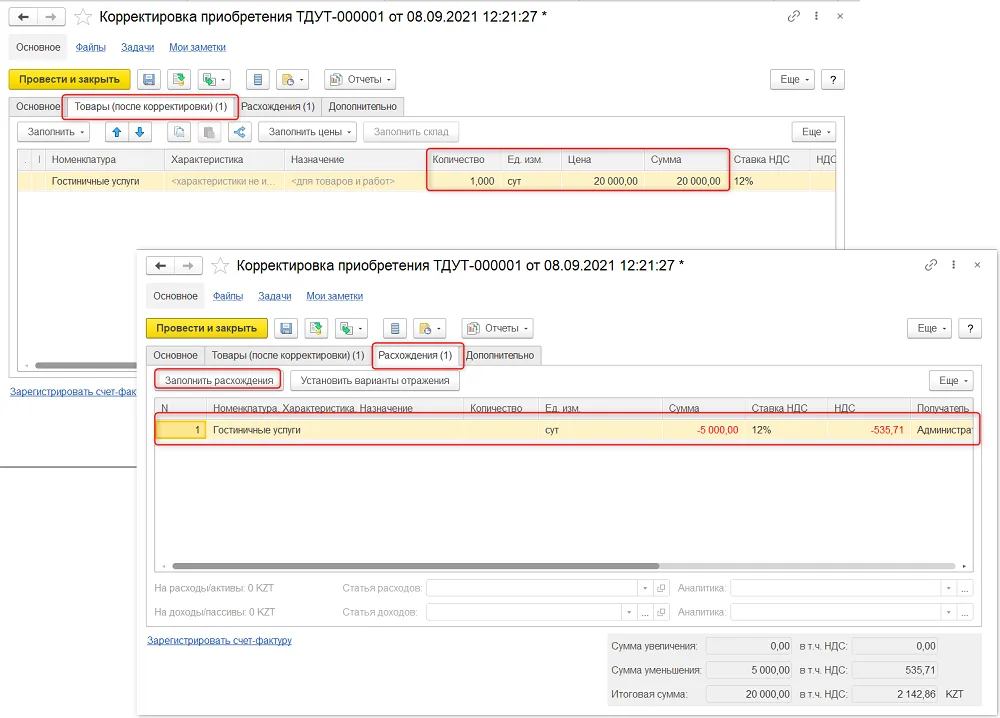This screenshot has height=718, width=1000.
Task: Expand the create-based-on dropdown in background window
Action: (x=214, y=80)
